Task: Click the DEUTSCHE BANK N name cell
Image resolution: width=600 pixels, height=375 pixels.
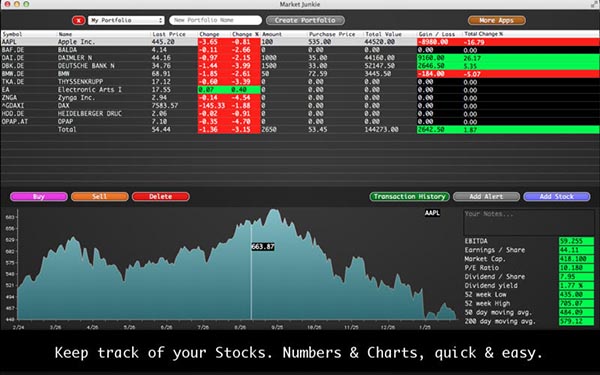Action: click(86, 66)
